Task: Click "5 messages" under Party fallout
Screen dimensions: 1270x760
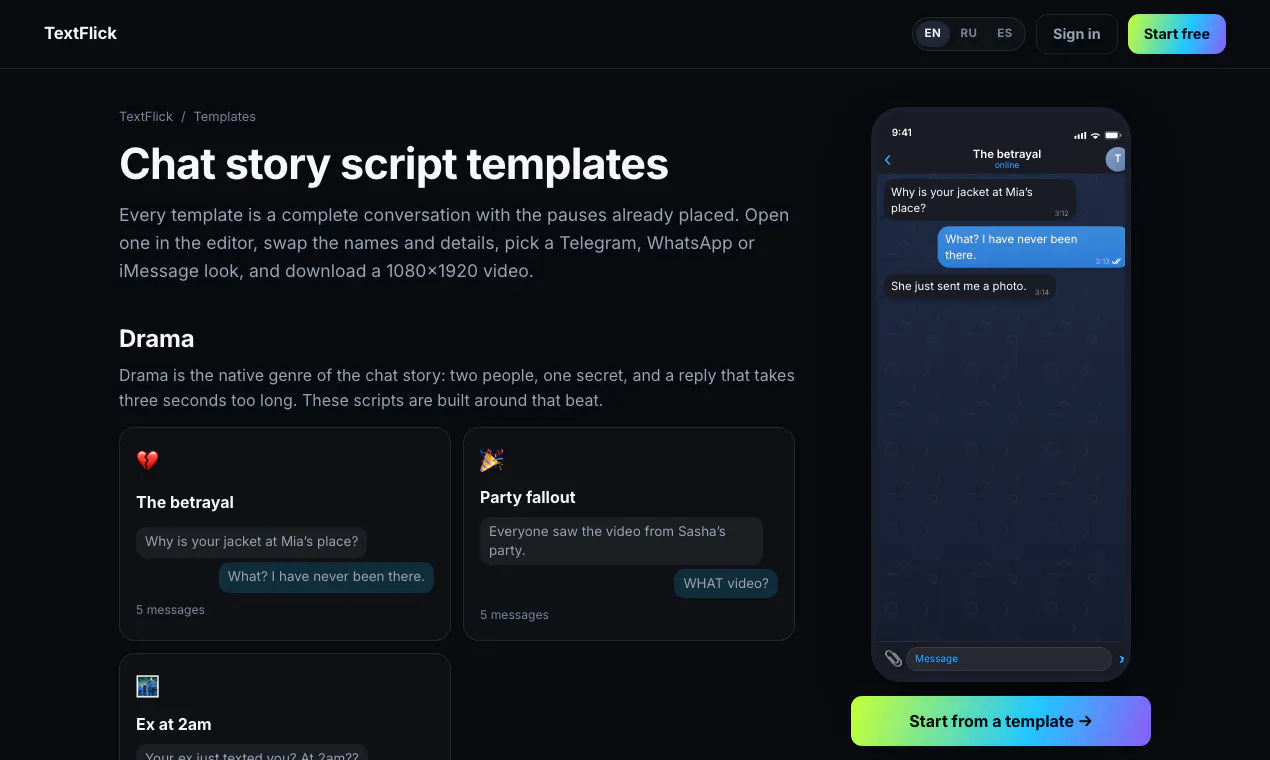Action: coord(514,615)
